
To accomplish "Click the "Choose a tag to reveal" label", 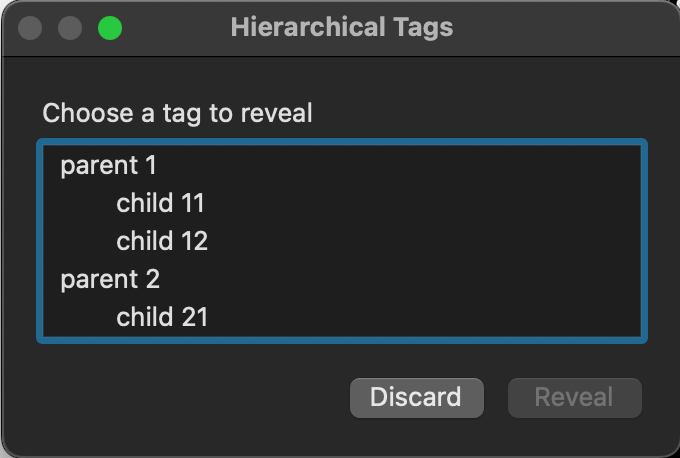I will click(x=177, y=112).
